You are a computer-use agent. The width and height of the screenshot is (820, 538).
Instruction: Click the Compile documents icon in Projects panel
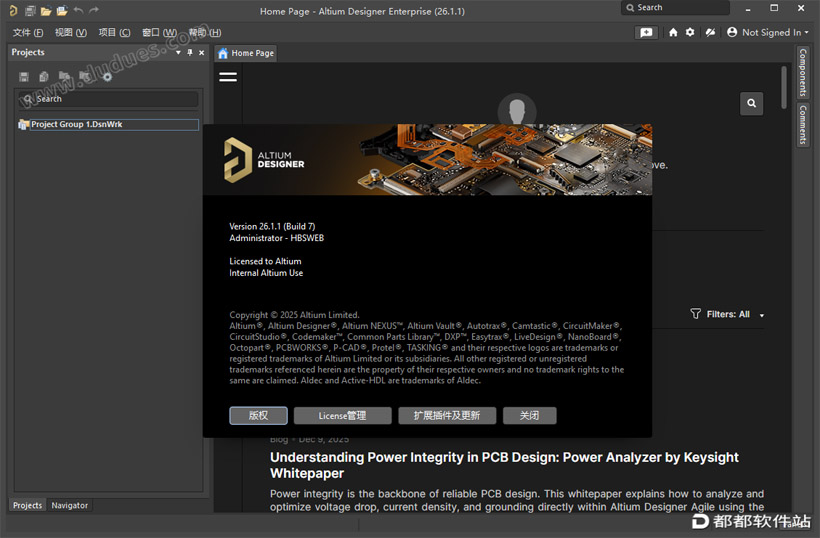(x=44, y=77)
